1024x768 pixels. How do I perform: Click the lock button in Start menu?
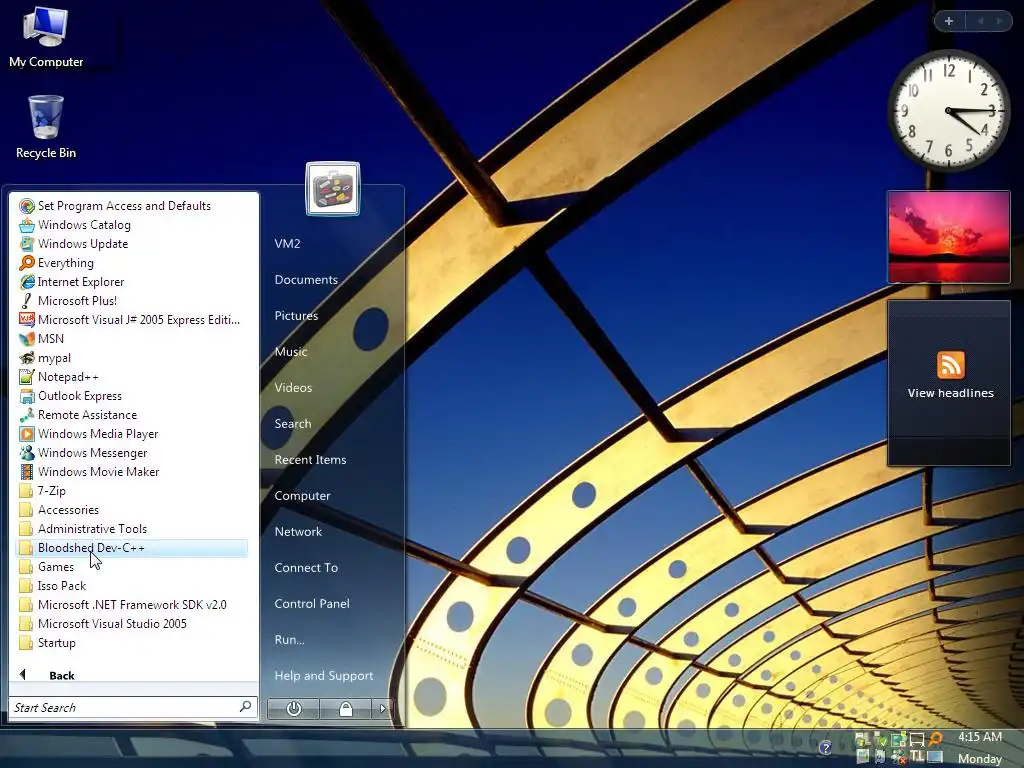(345, 709)
